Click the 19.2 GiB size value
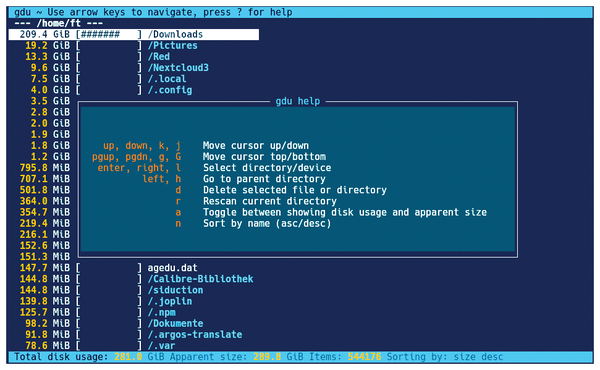This screenshot has height=370, width=600. click(47, 46)
